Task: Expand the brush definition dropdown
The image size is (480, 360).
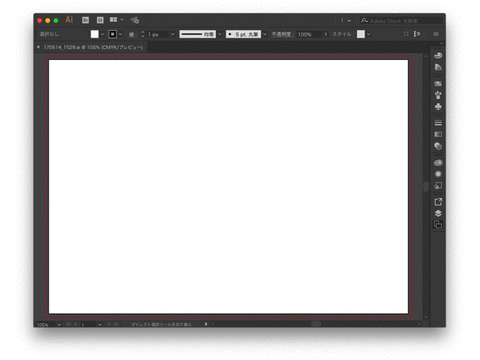Action: point(265,34)
